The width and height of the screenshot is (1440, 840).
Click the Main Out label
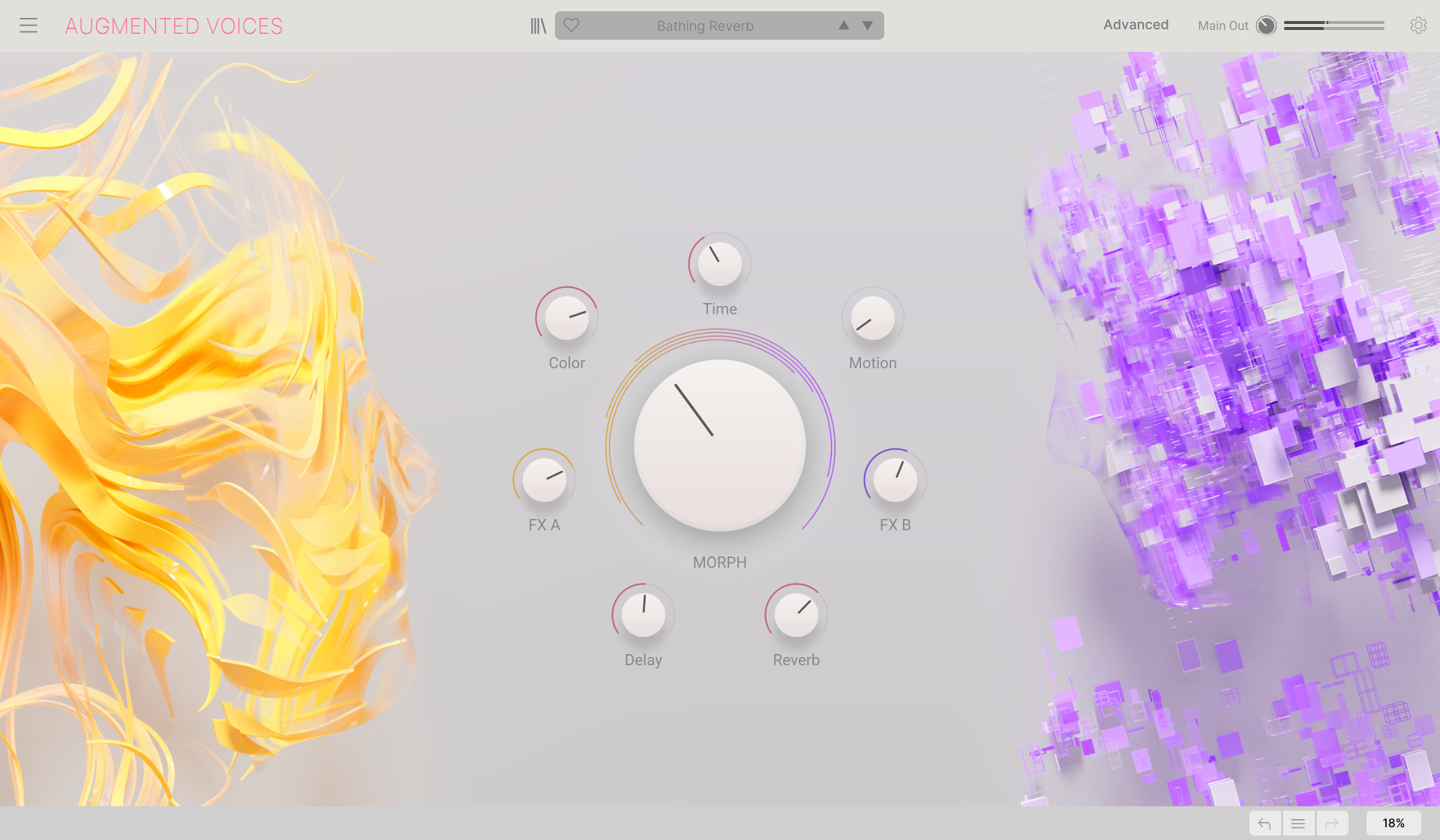[1222, 25]
